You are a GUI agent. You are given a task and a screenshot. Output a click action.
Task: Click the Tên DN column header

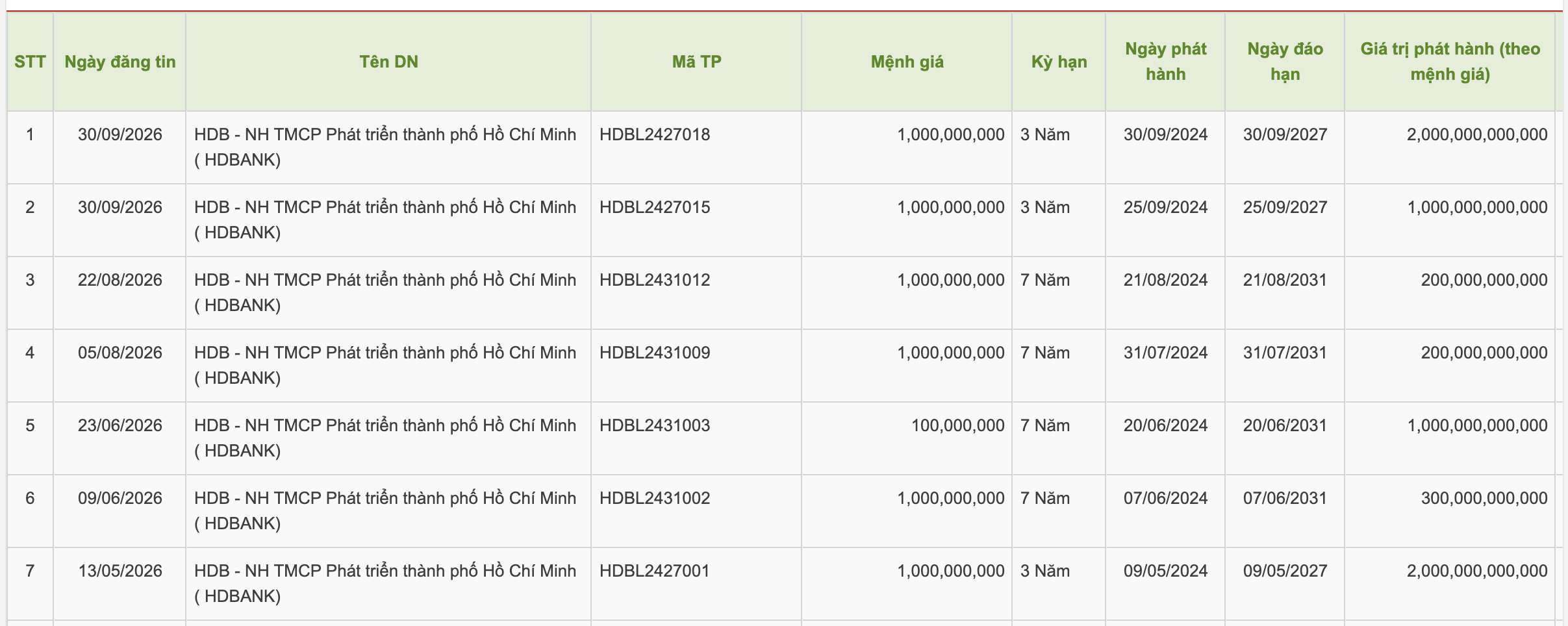(x=388, y=62)
